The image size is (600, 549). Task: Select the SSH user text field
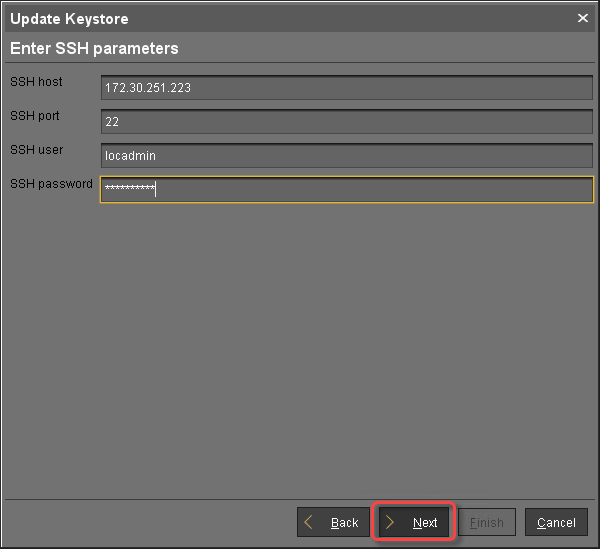[347, 156]
